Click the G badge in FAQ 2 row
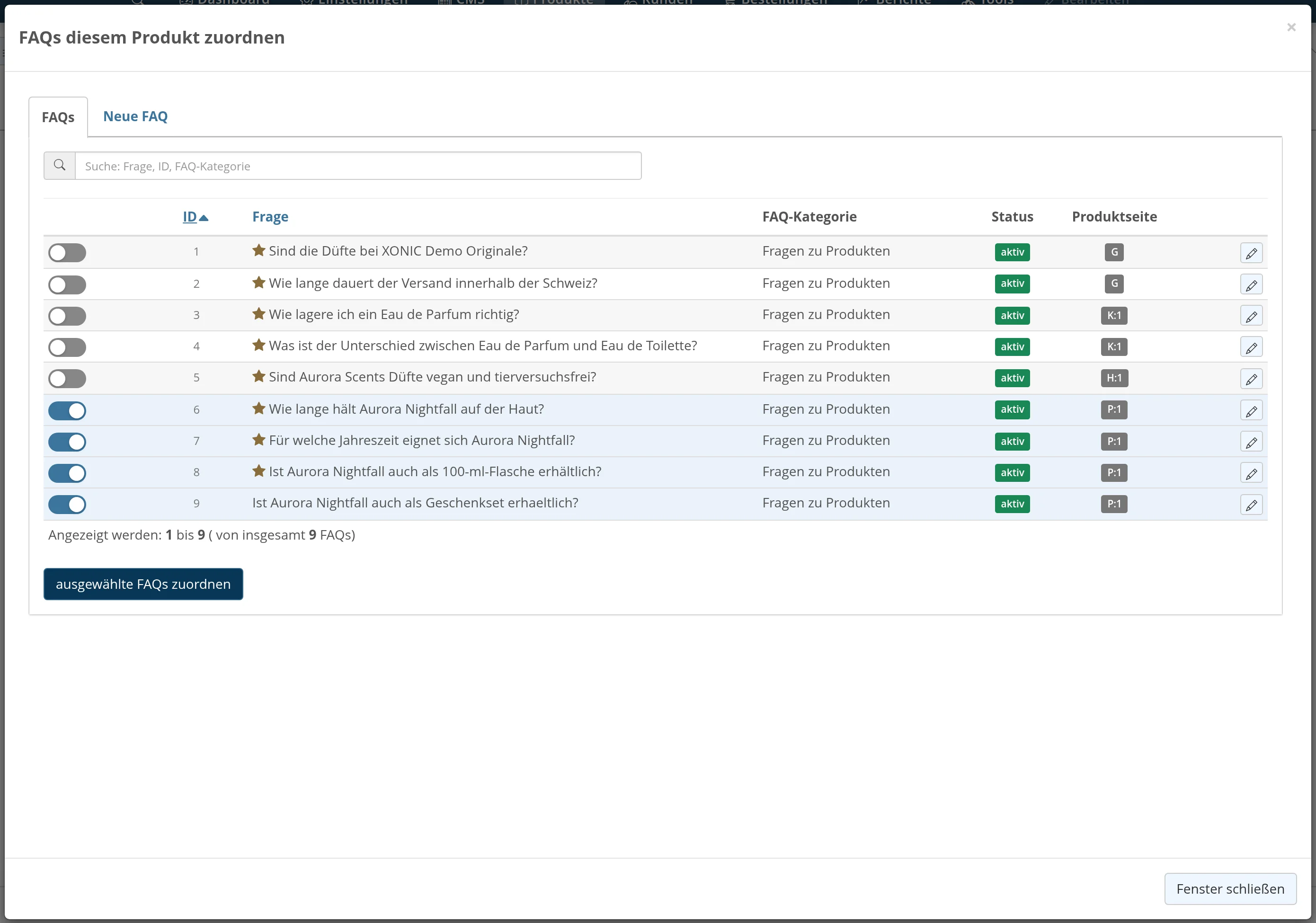The width and height of the screenshot is (1316, 923). pyautogui.click(x=1114, y=284)
